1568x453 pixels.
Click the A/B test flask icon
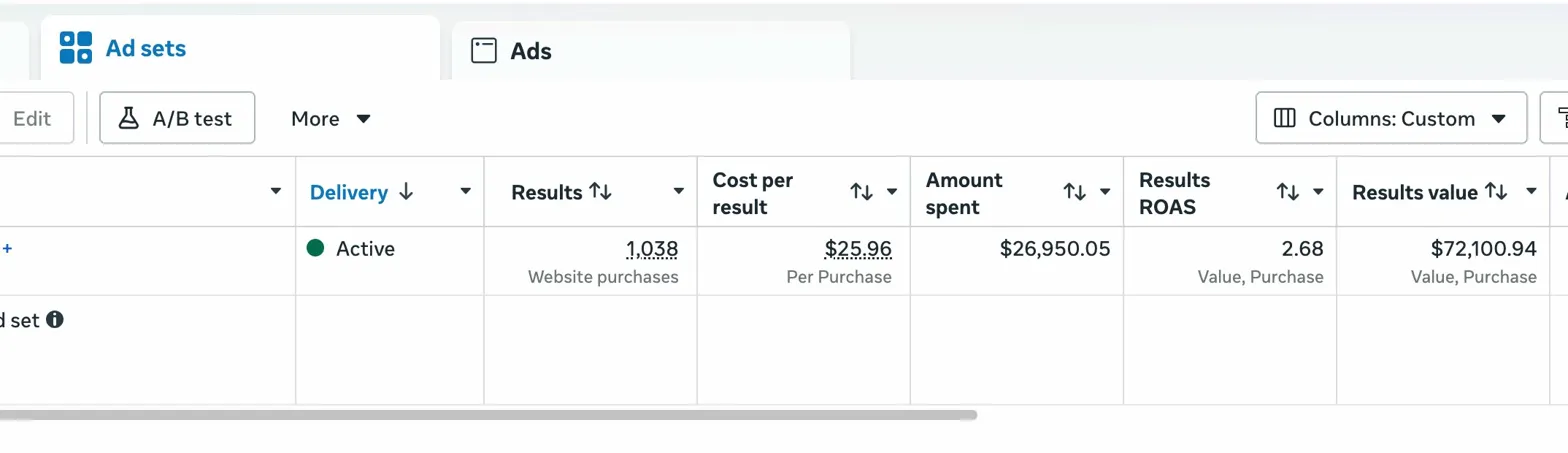coord(128,118)
